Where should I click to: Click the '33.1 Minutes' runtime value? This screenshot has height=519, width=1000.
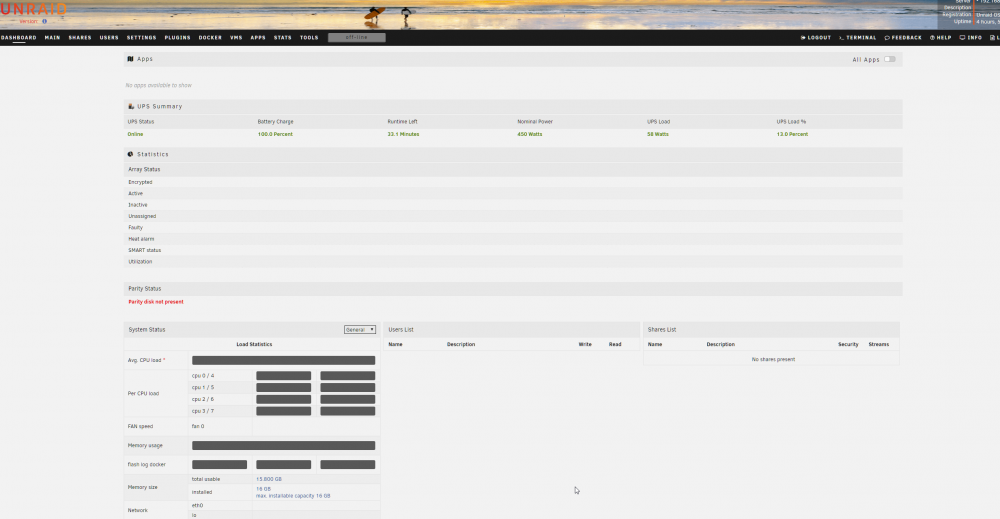(403, 134)
